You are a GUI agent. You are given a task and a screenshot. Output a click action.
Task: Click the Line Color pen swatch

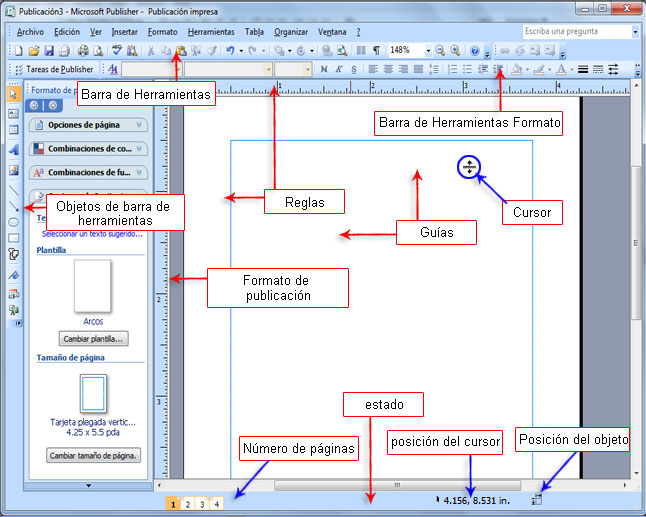click(539, 69)
